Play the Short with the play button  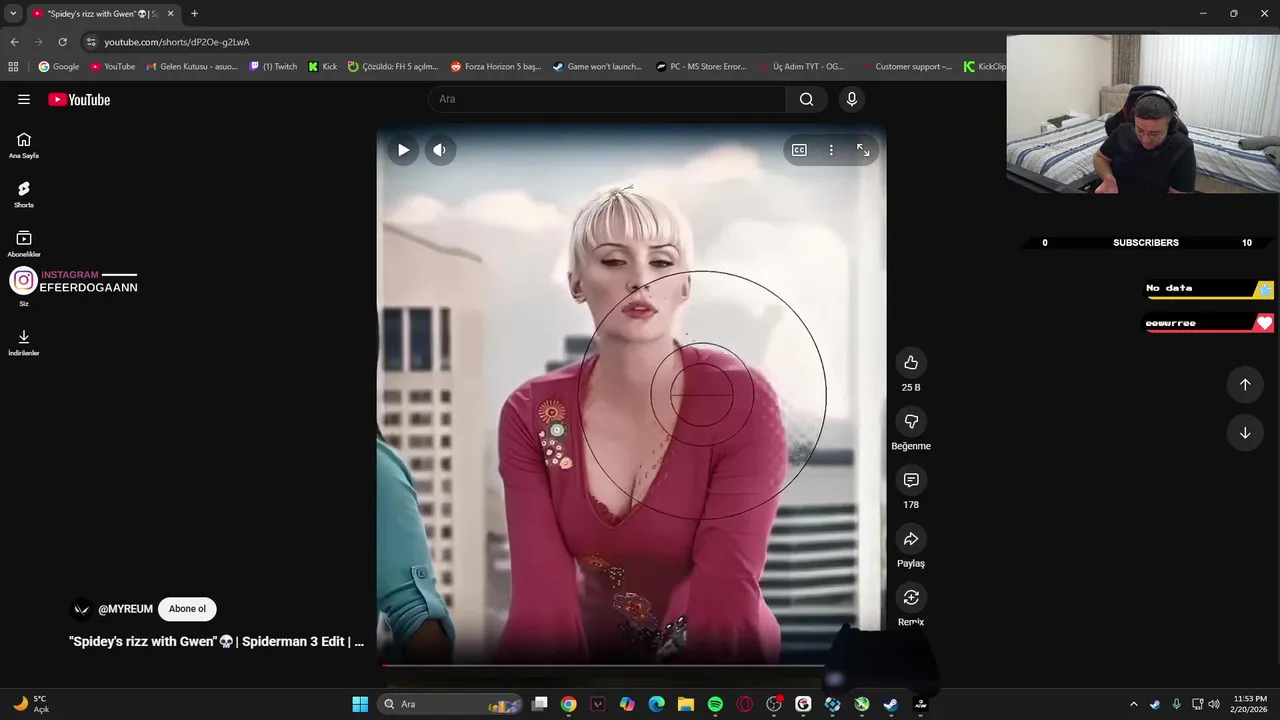[403, 150]
